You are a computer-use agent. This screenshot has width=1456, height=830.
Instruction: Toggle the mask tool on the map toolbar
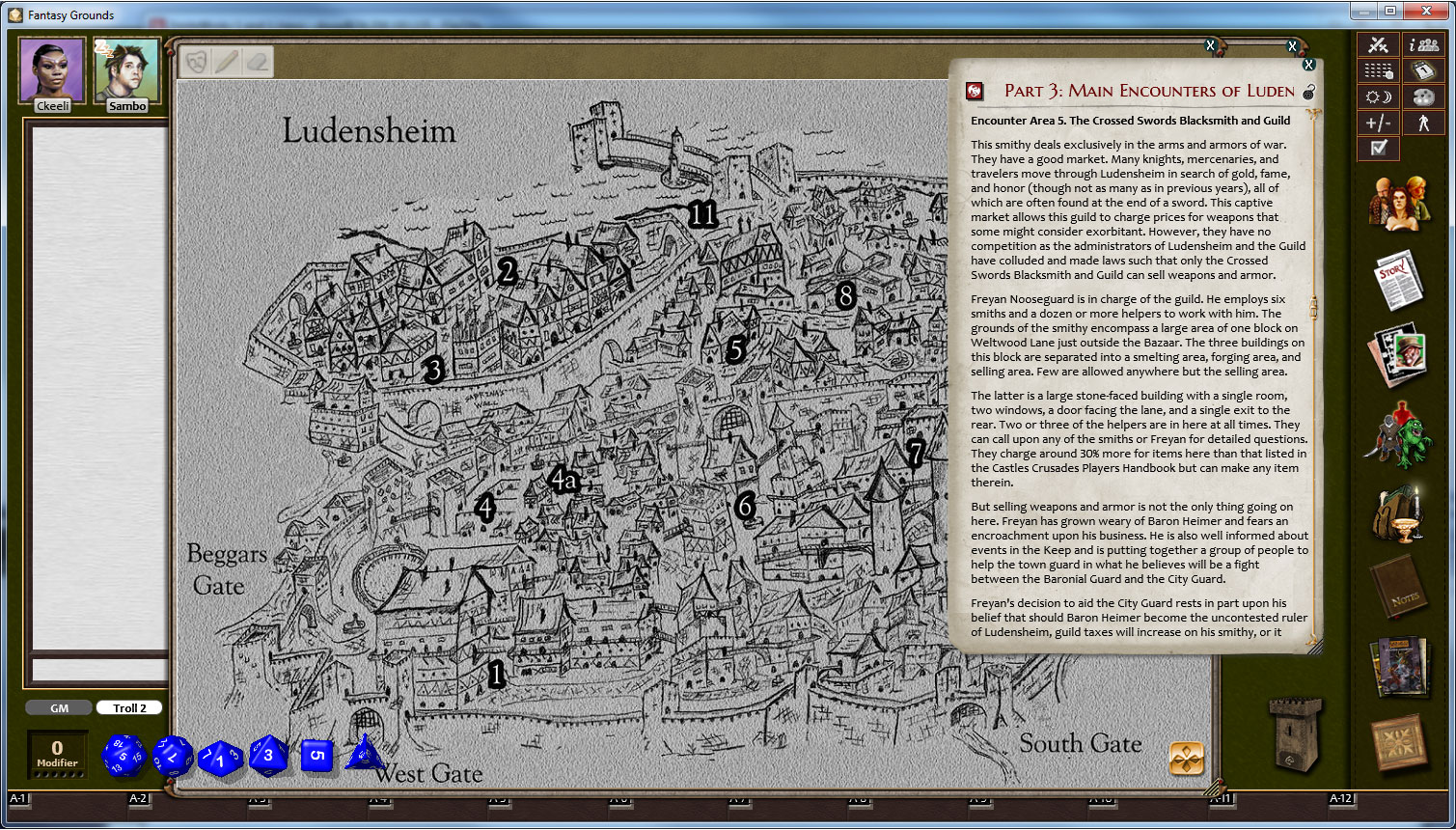(193, 61)
